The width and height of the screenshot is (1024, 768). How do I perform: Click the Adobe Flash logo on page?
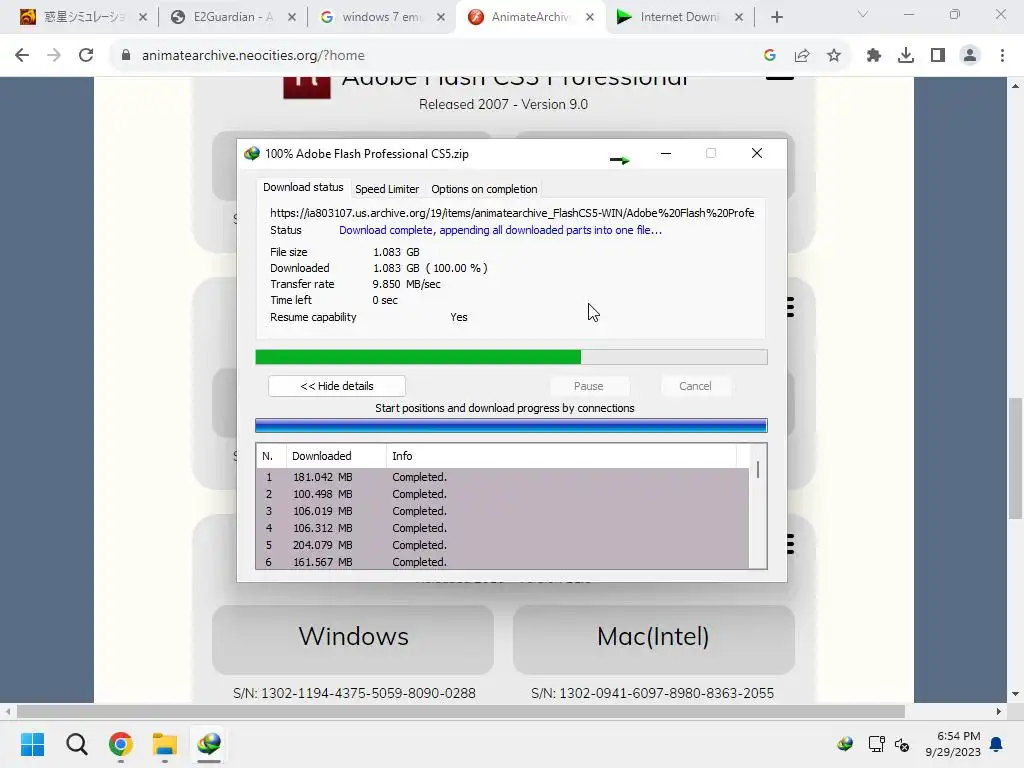pos(306,87)
